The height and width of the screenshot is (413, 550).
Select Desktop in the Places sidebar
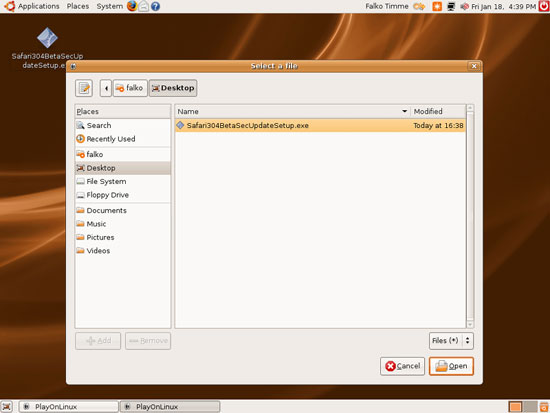point(123,168)
